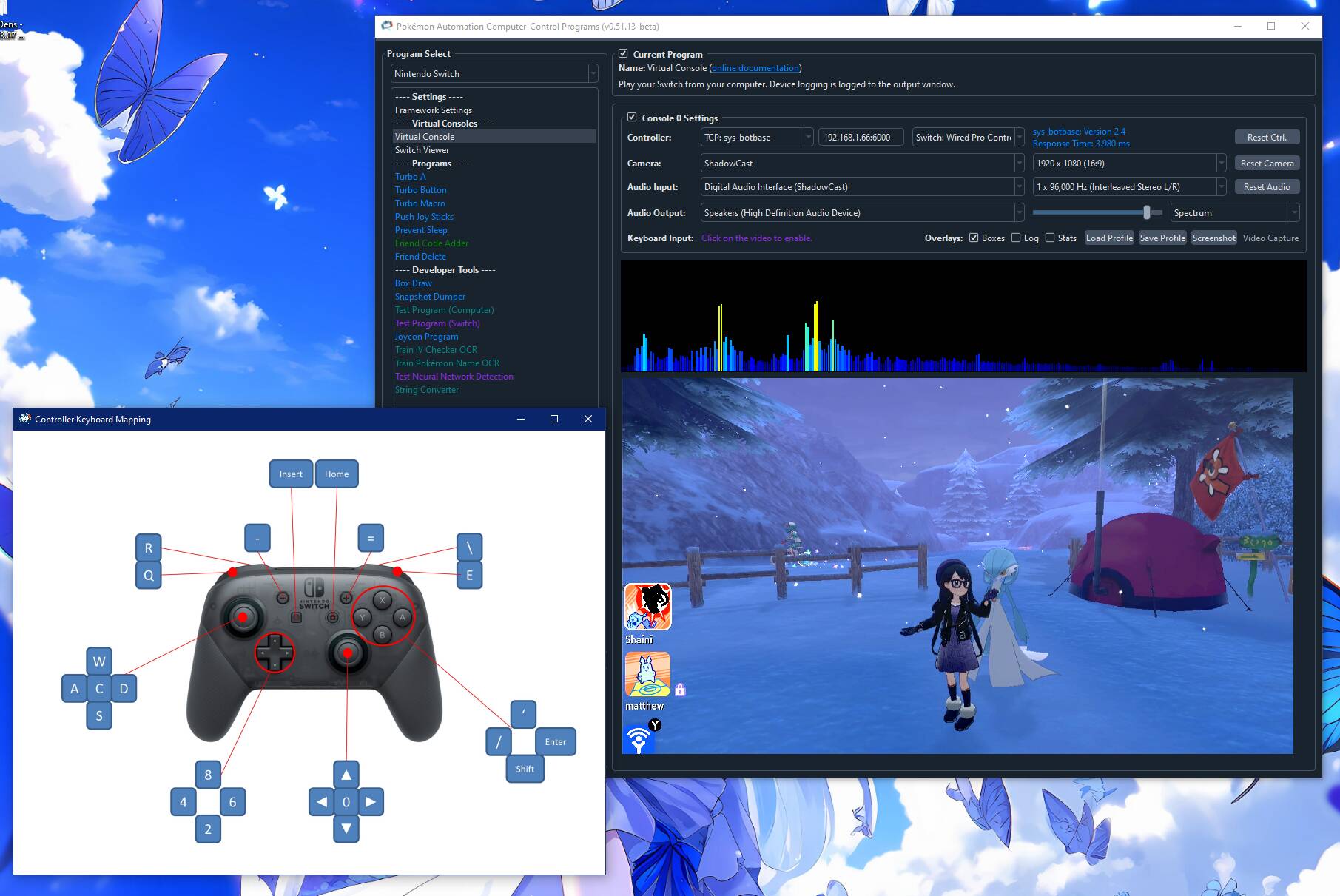Click the right arrow key icon
The height and width of the screenshot is (896, 1340).
[x=371, y=802]
